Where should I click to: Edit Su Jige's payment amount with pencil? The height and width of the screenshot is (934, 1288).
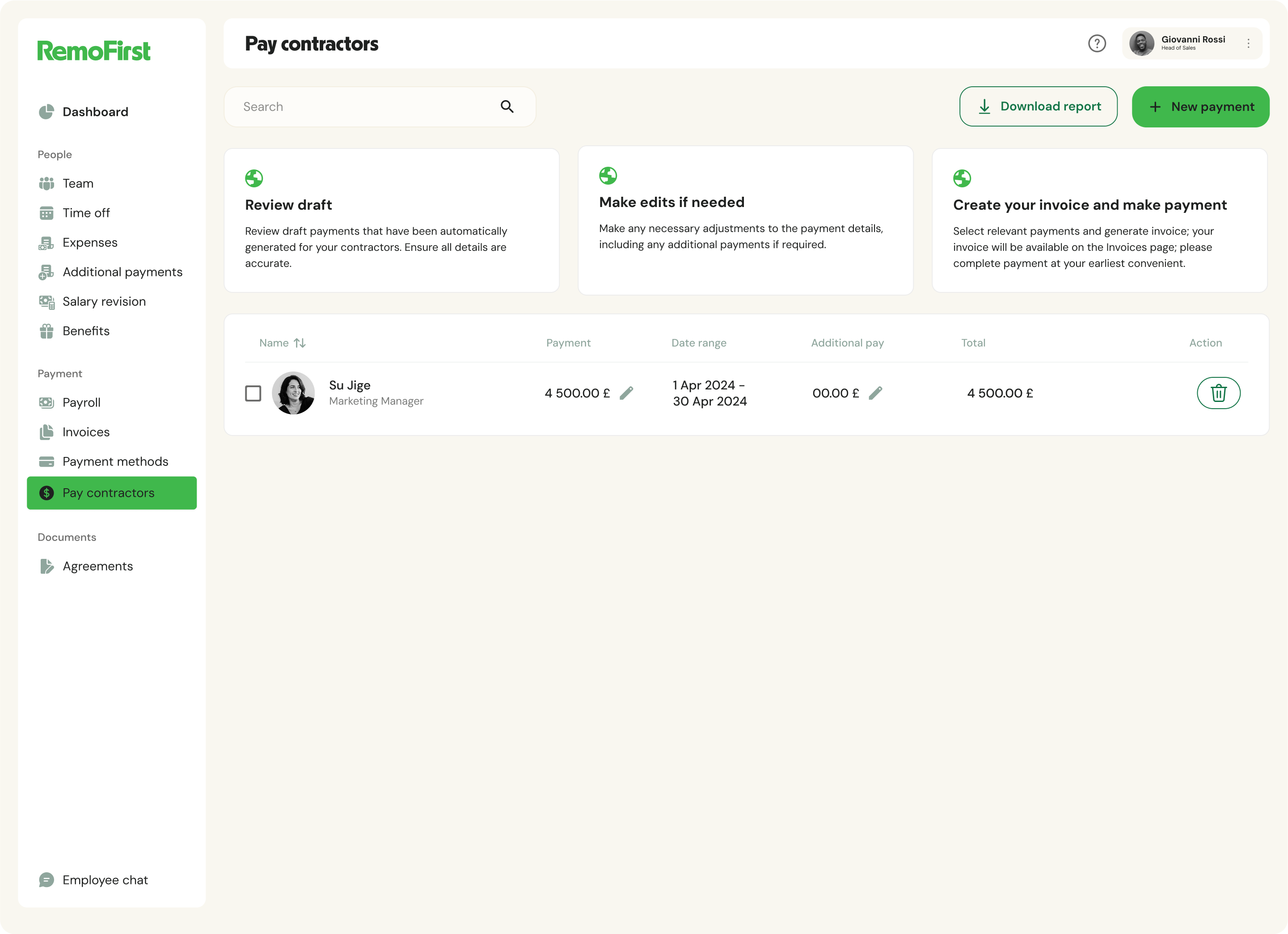click(x=626, y=393)
